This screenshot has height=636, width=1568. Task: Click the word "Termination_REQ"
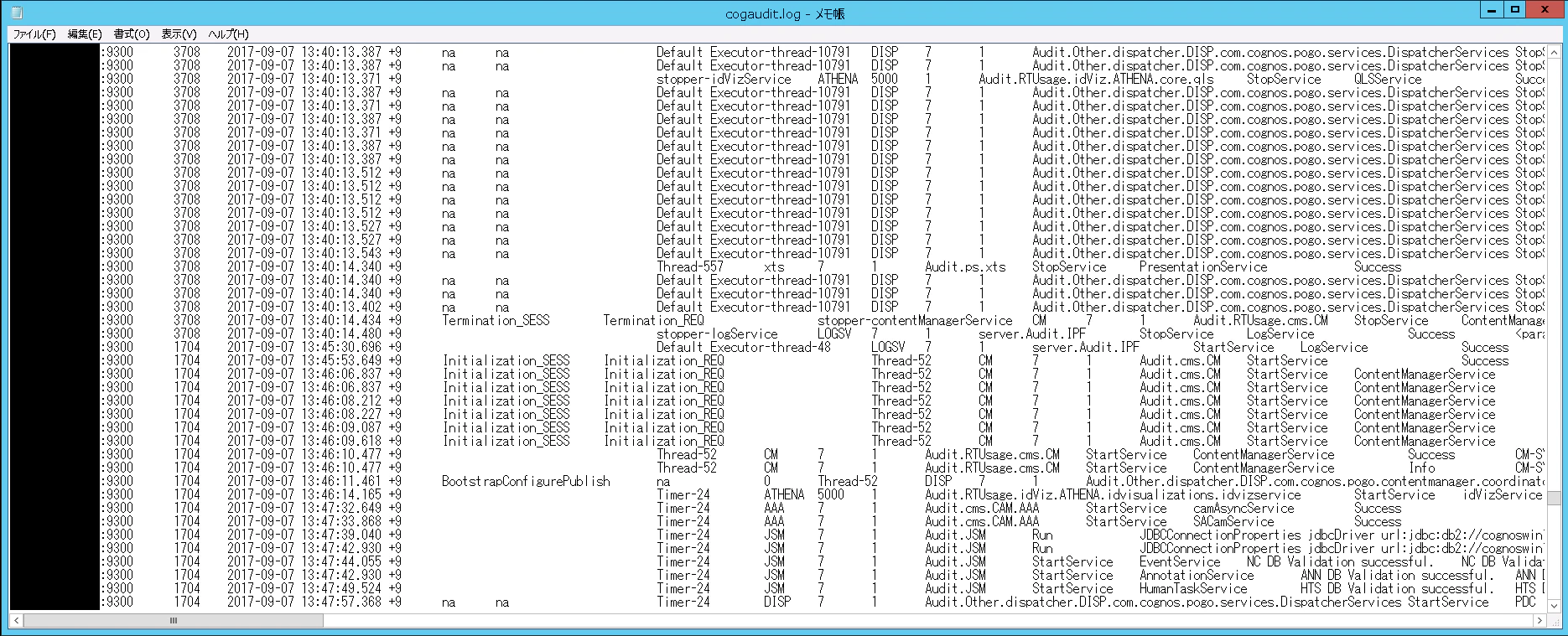[653, 320]
